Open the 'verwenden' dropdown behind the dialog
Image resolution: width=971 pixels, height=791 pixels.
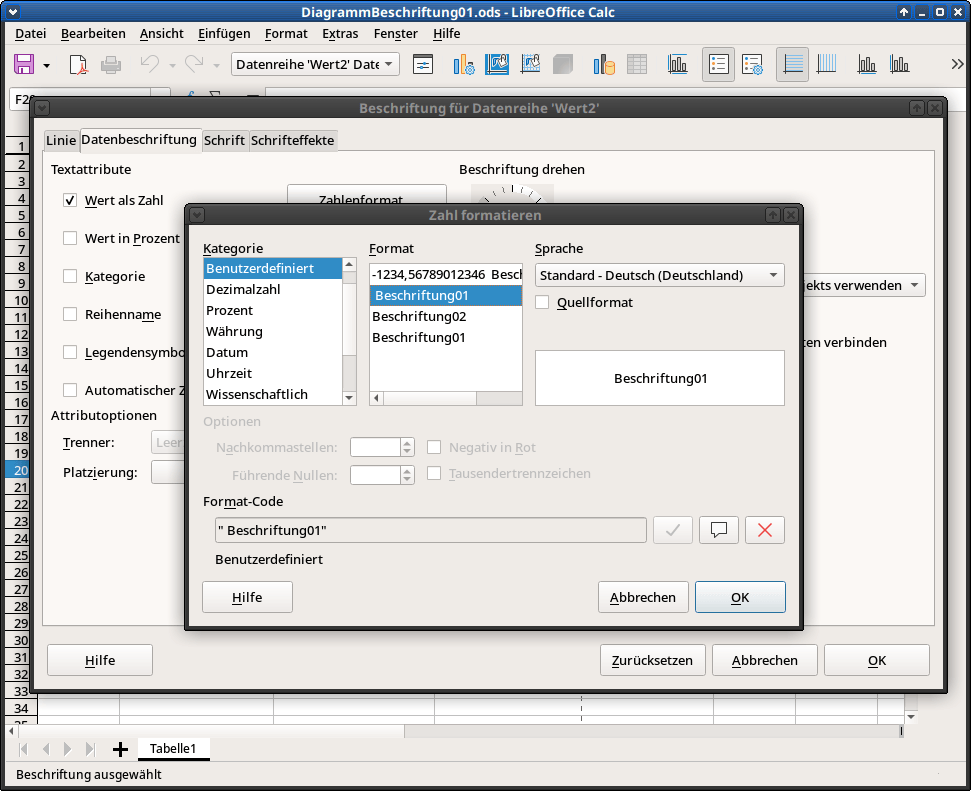(863, 285)
